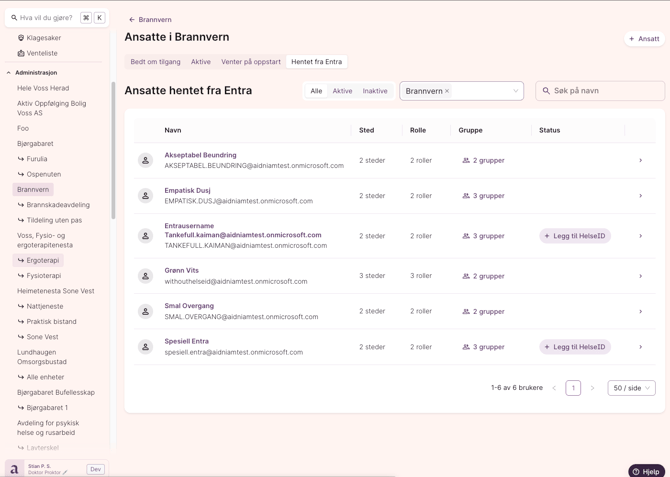Click the sidebar scrollbar
The height and width of the screenshot is (477, 670).
[x=113, y=150]
